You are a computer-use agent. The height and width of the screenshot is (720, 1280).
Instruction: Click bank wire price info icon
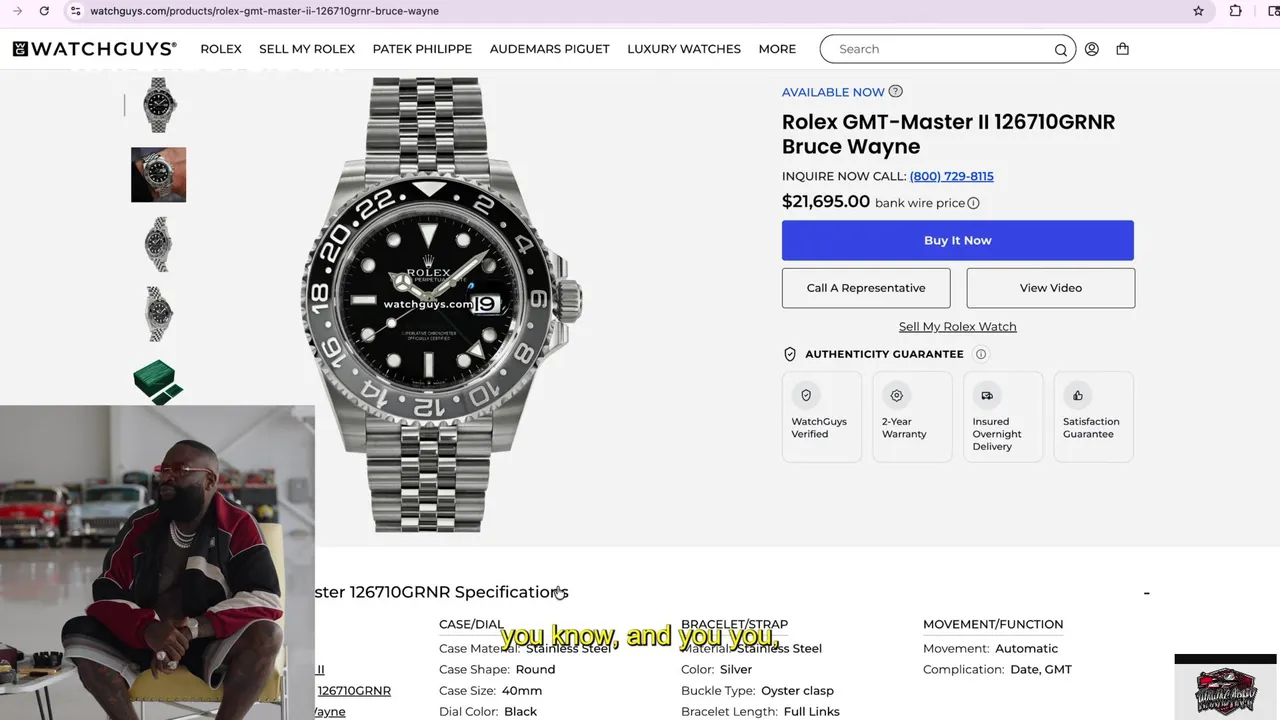pyautogui.click(x=974, y=203)
